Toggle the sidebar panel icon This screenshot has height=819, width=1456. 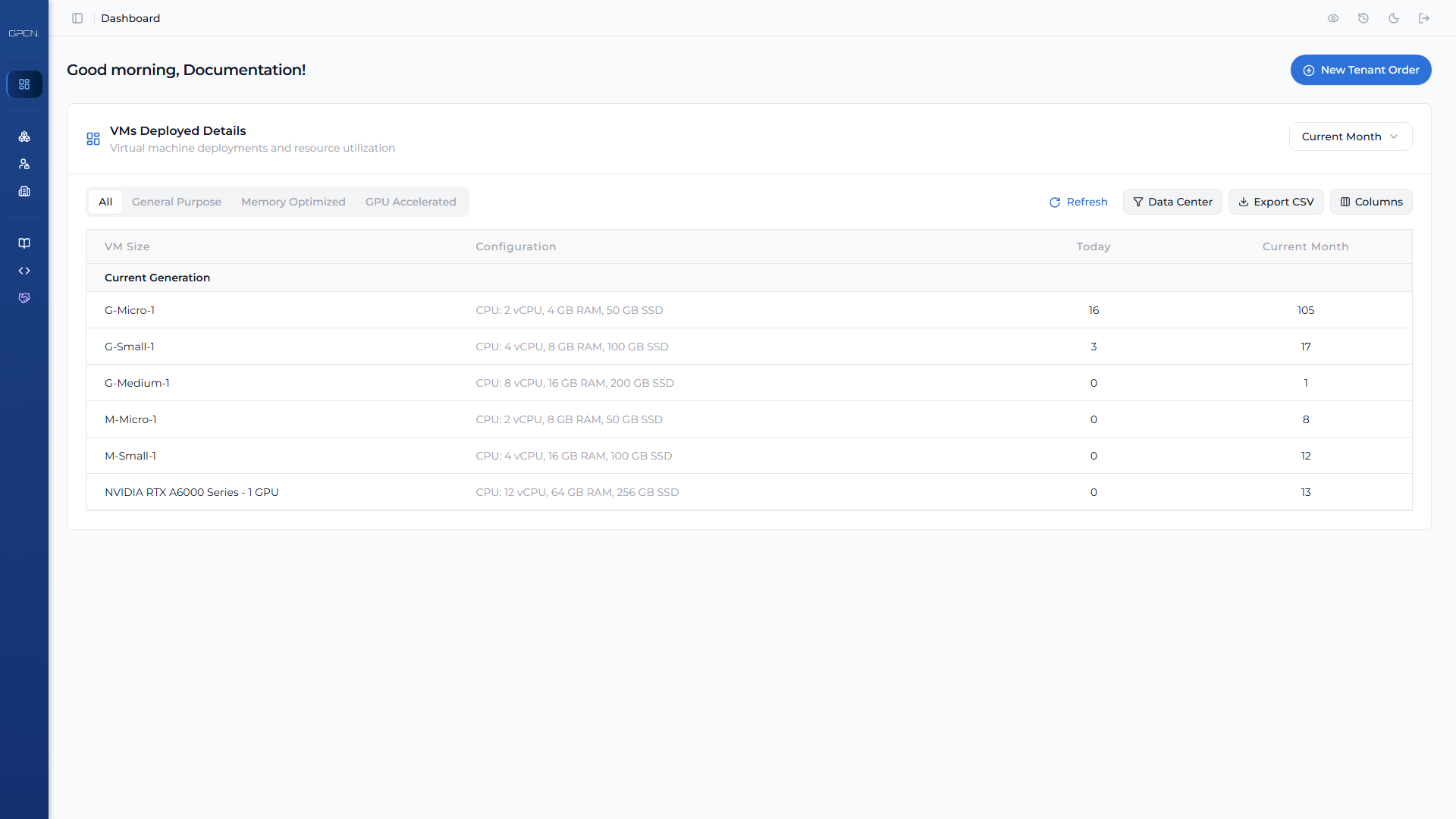[x=77, y=18]
